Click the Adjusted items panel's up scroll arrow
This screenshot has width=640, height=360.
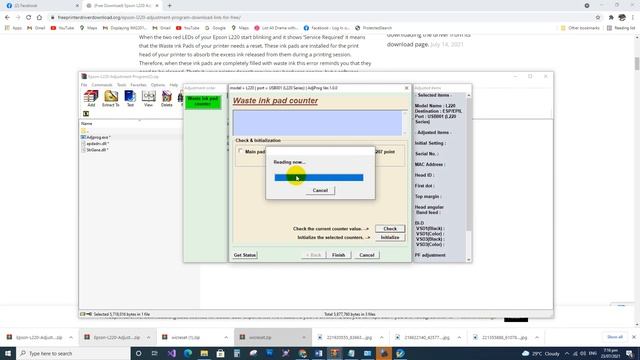(469, 95)
